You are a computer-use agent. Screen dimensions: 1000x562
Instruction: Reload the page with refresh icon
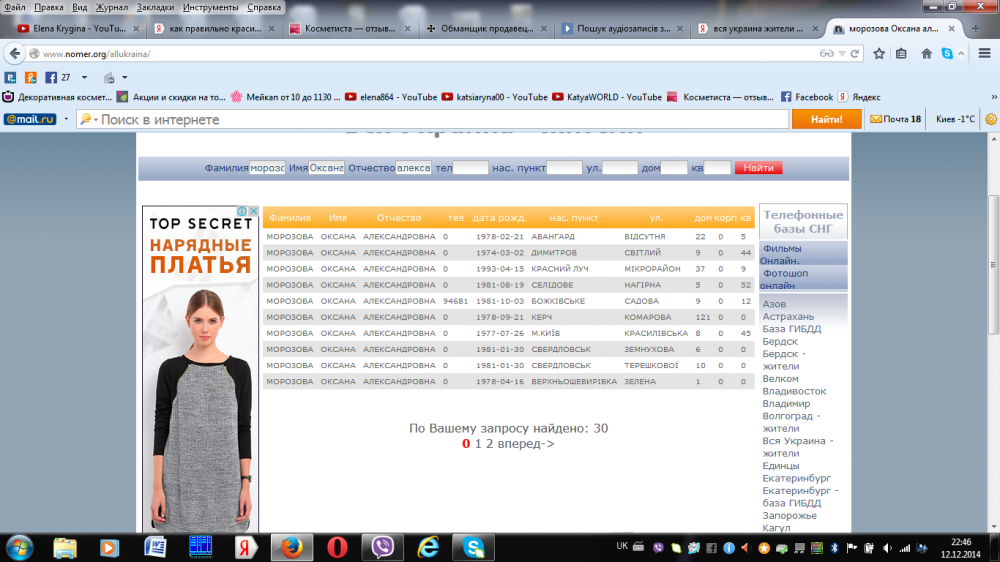(855, 53)
